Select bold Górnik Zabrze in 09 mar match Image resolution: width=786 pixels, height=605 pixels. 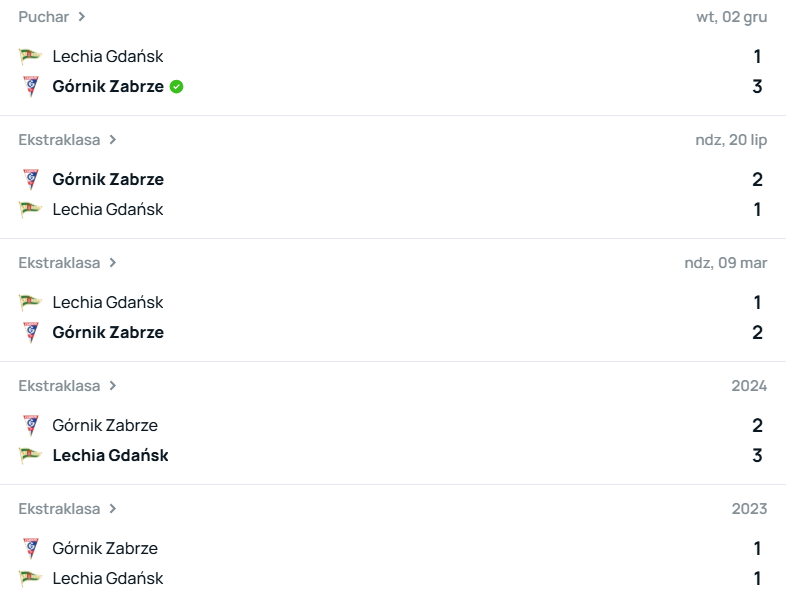(108, 332)
